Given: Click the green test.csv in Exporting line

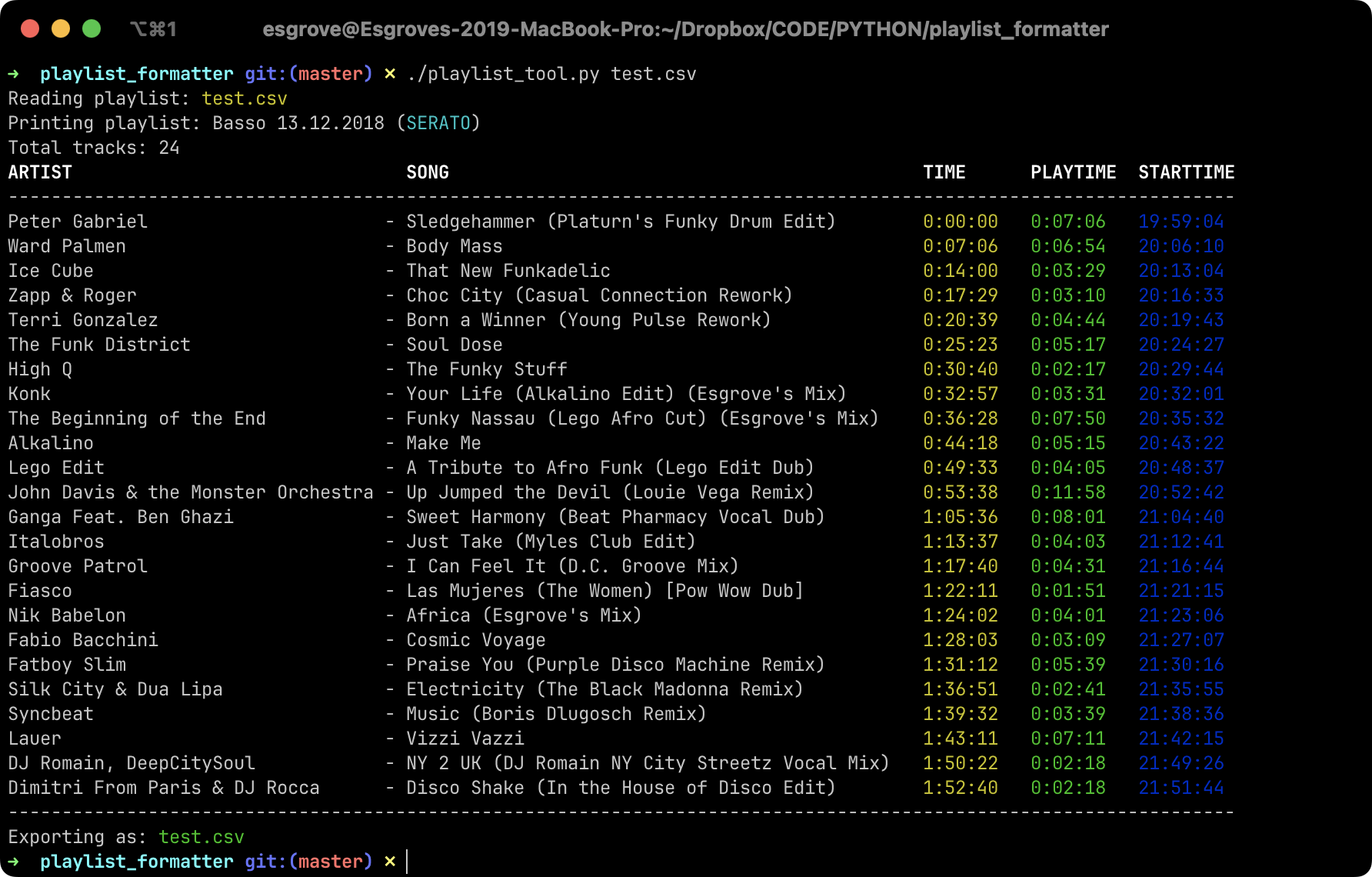Looking at the screenshot, I should point(201,837).
